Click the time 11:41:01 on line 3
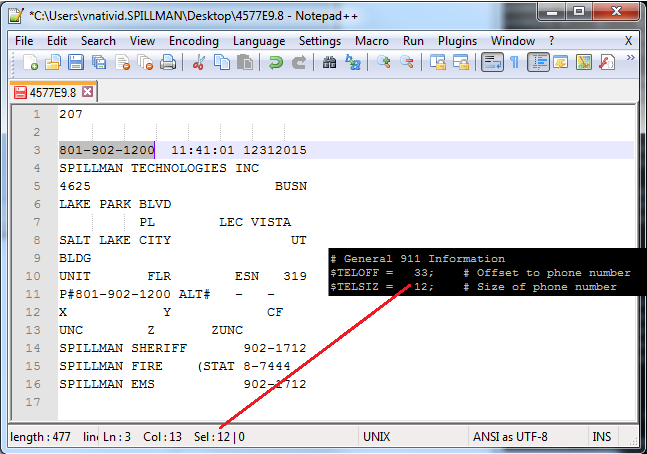 point(203,150)
